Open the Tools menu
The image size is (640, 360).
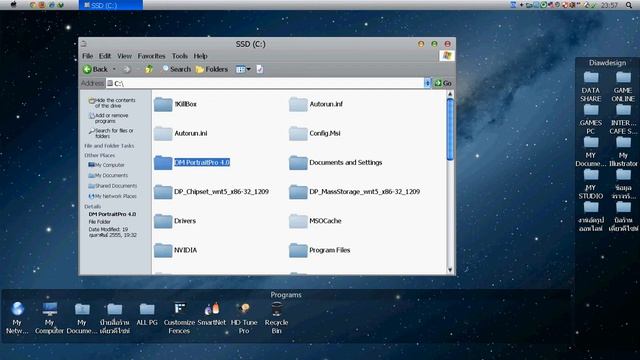tap(180, 56)
